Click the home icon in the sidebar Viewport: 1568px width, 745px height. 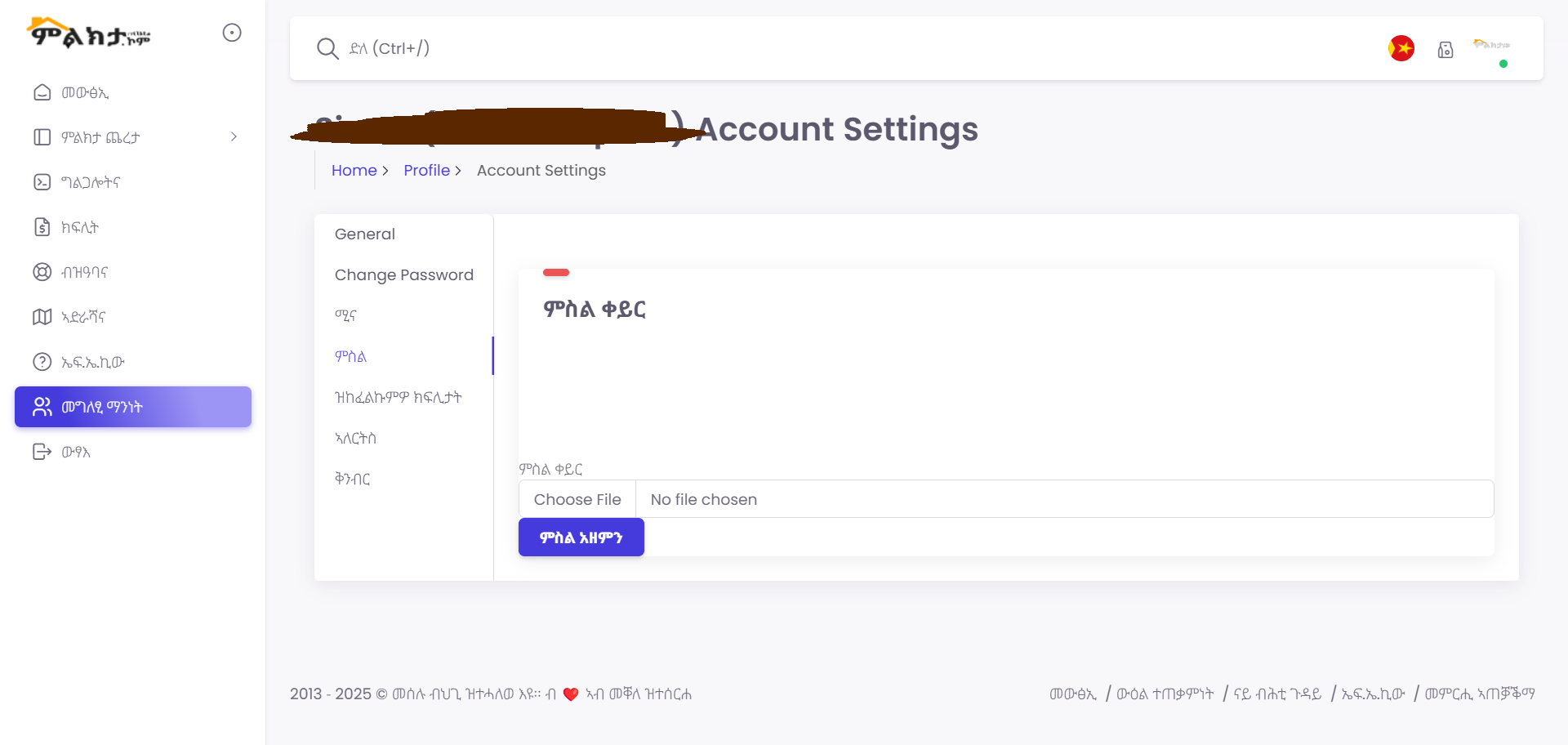pos(42,92)
